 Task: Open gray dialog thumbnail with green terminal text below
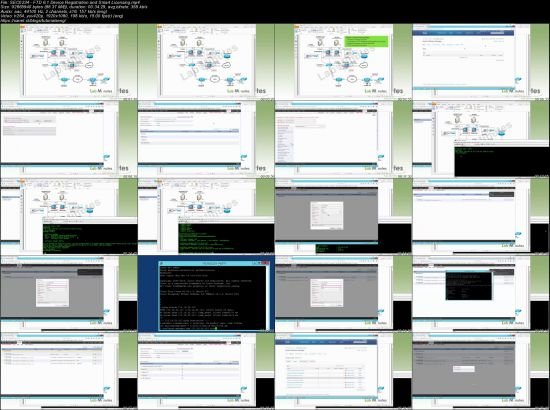[x=343, y=216]
